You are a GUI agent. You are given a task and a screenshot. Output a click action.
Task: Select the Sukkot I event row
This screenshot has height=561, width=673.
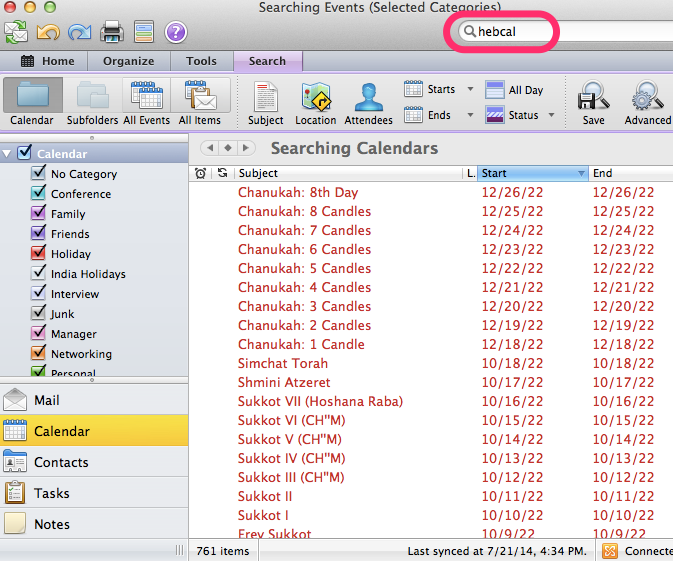(431, 515)
